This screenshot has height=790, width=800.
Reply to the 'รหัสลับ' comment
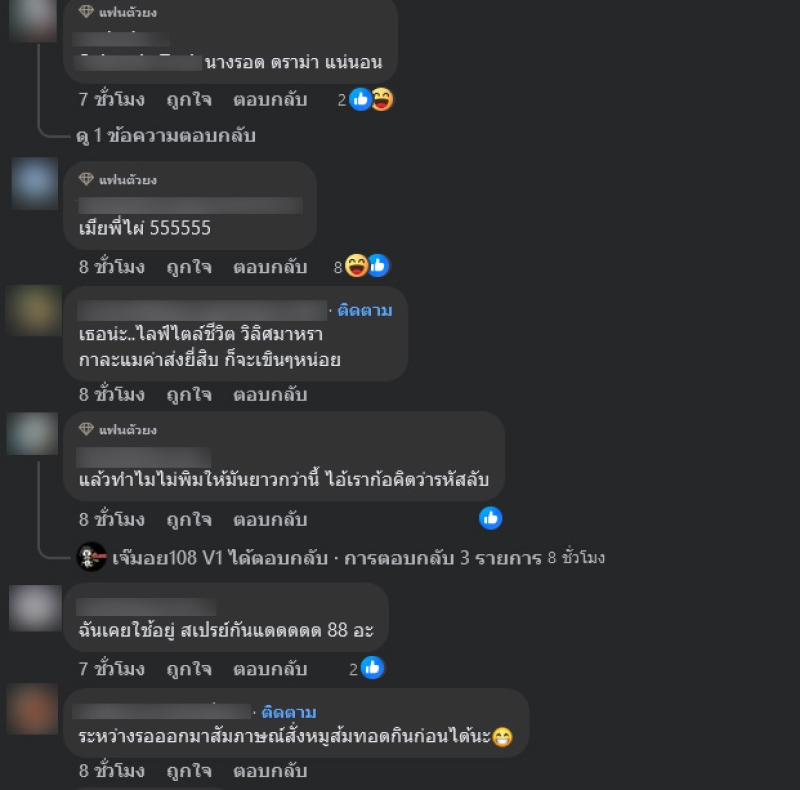[270, 520]
